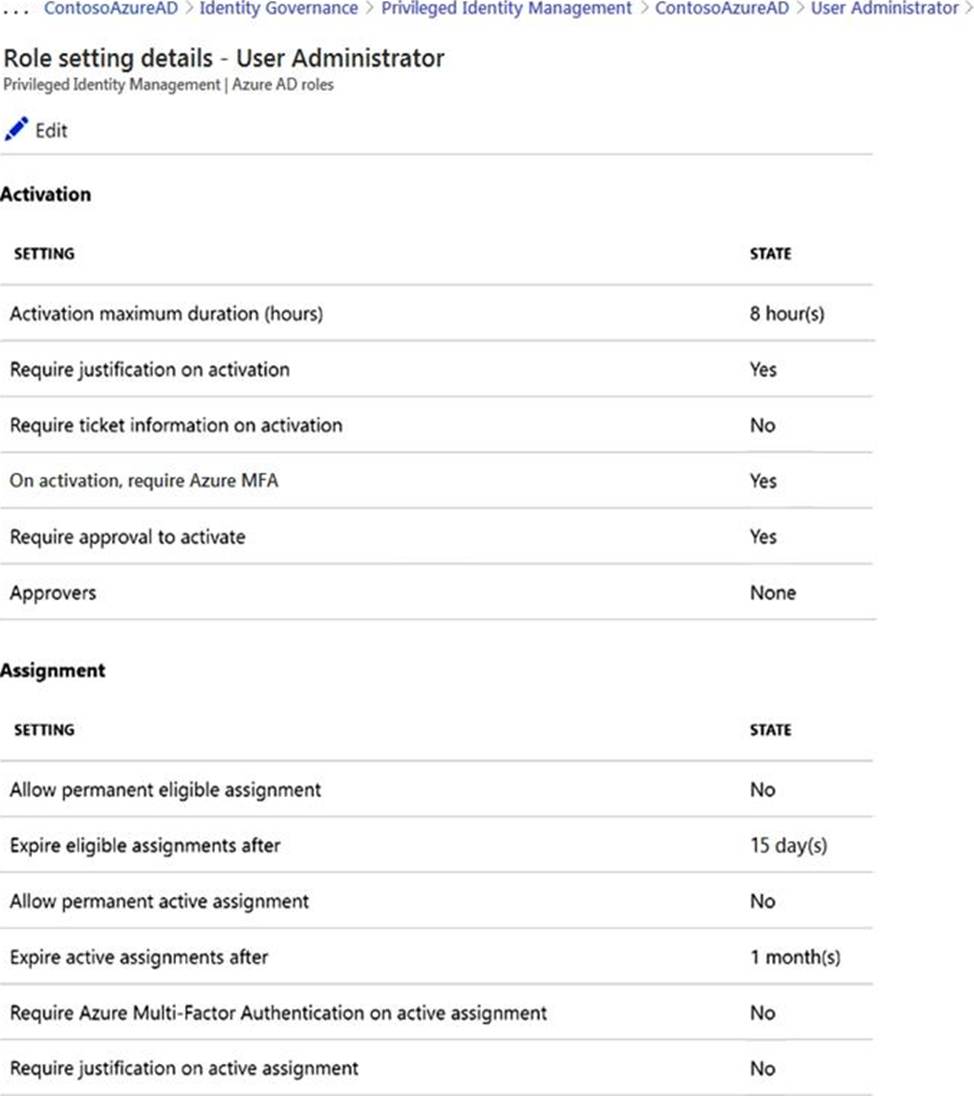
Task: Select the Activation maximum duration row
Action: tap(166, 314)
